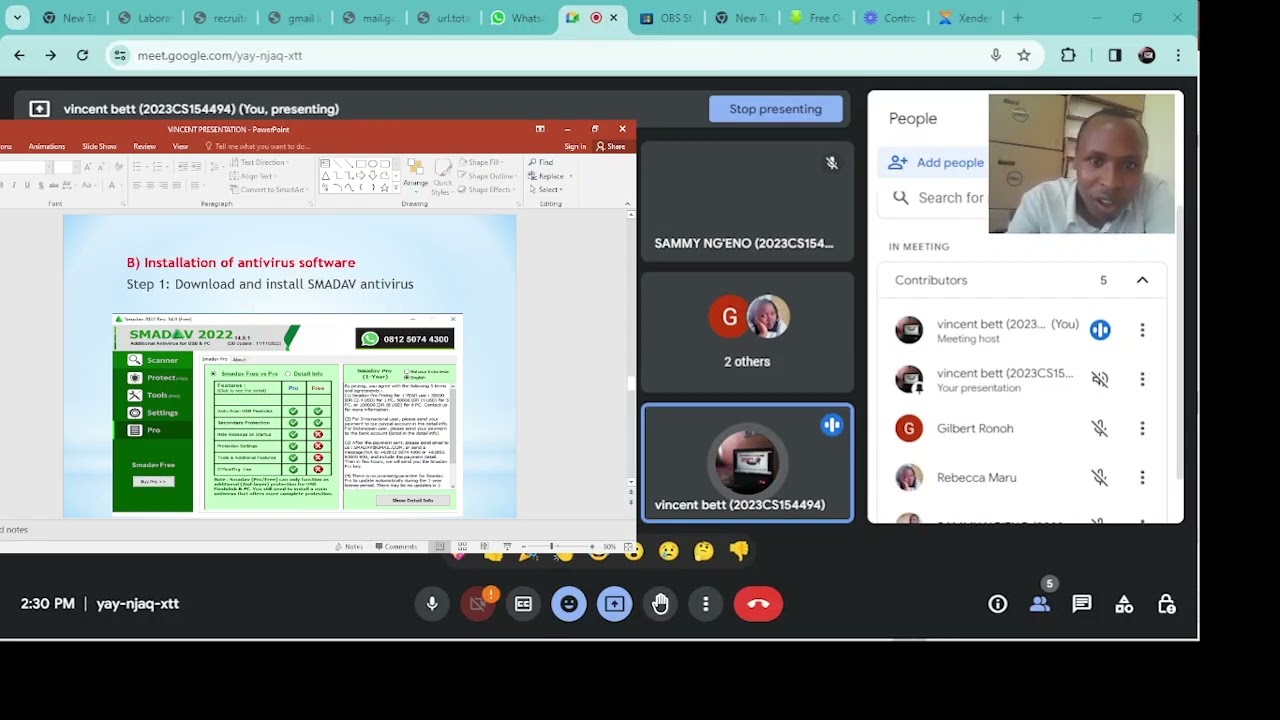Open host controls lock icon
1280x720 pixels.
pos(1166,604)
